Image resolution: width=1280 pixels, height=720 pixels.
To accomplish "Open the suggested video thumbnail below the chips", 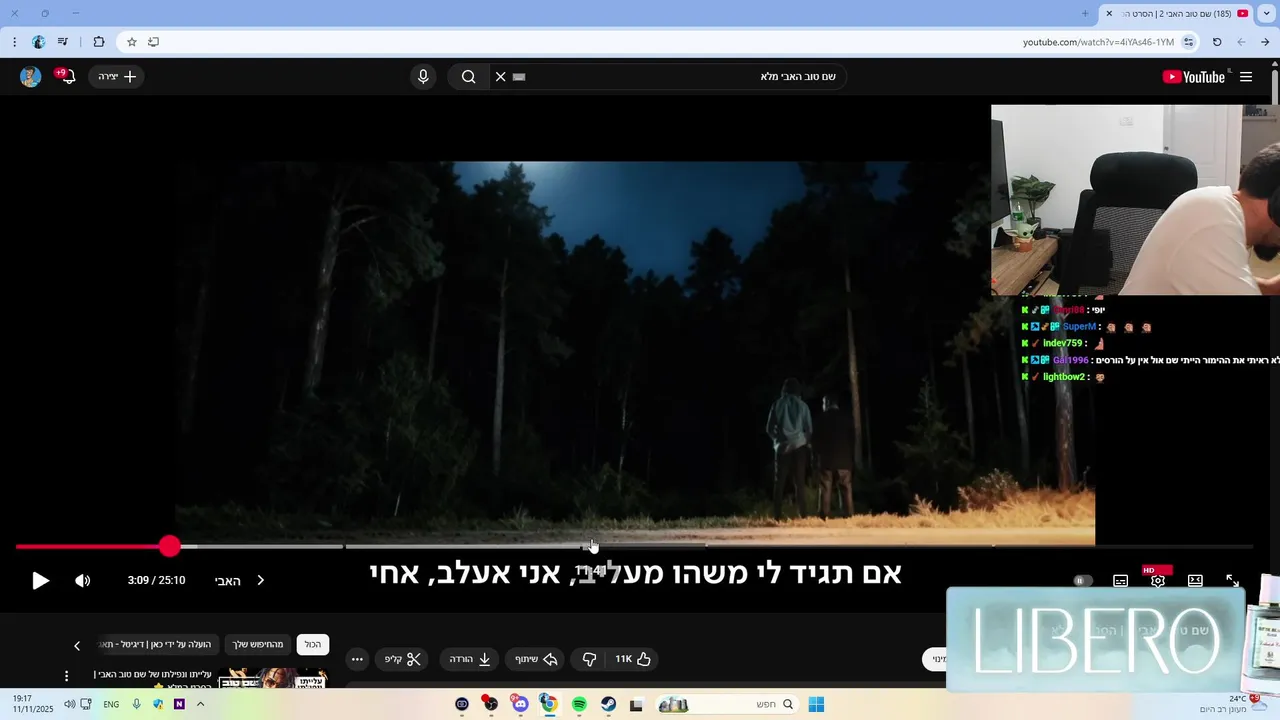I will pyautogui.click(x=273, y=677).
